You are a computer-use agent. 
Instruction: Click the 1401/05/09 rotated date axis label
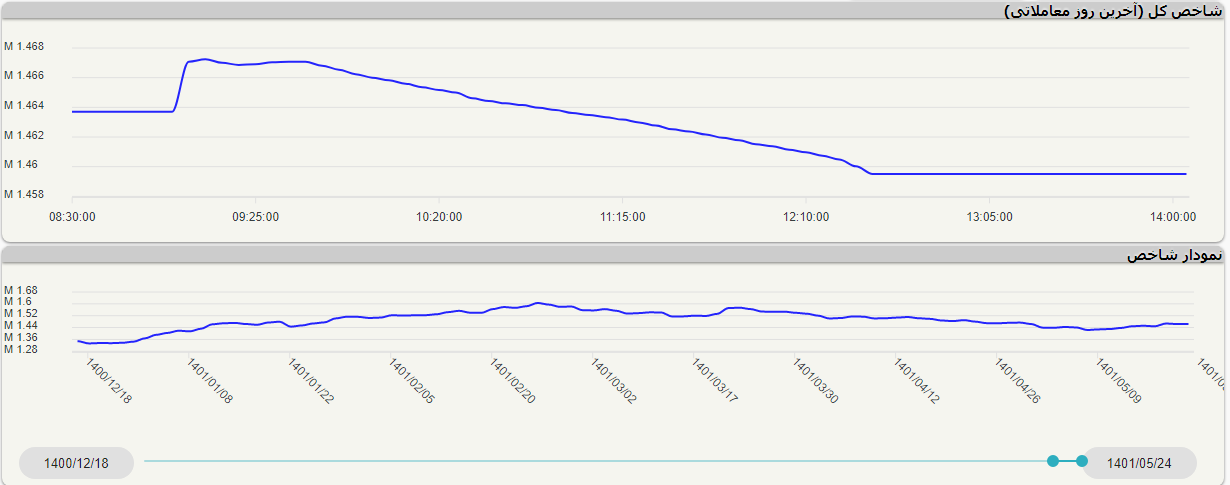pyautogui.click(x=1119, y=381)
